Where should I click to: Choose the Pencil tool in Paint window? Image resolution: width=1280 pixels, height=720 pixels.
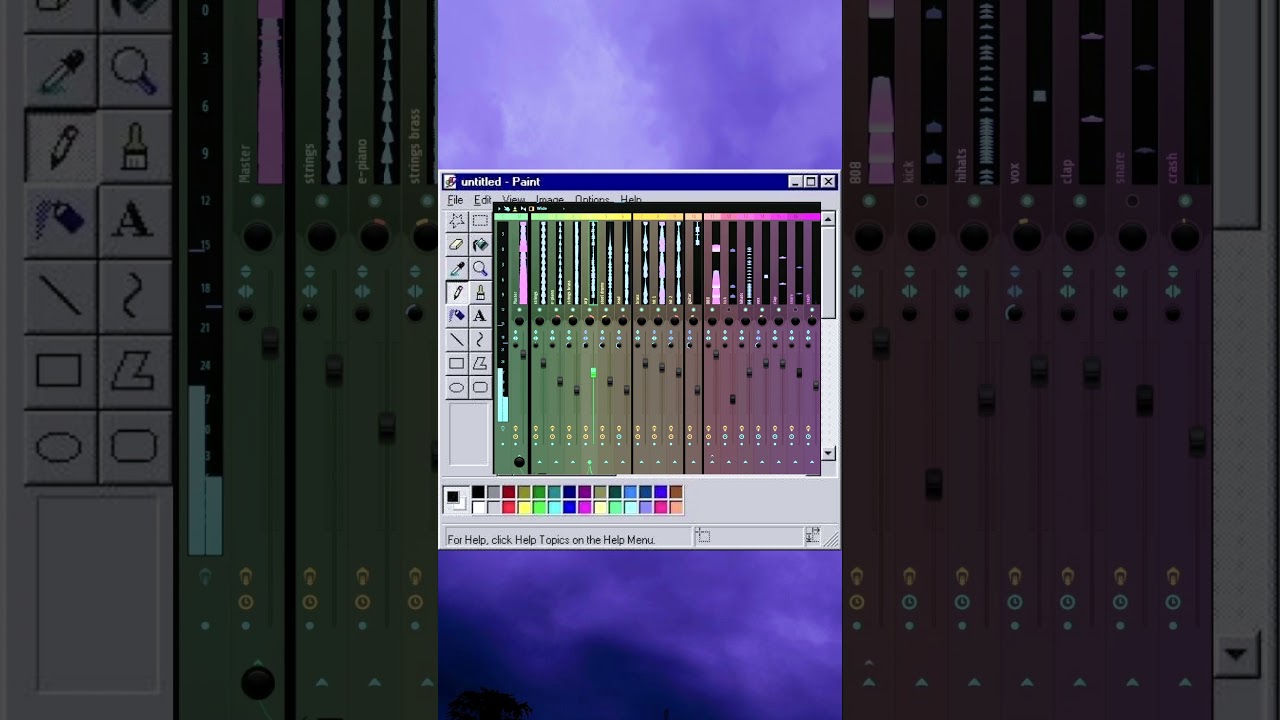click(457, 293)
